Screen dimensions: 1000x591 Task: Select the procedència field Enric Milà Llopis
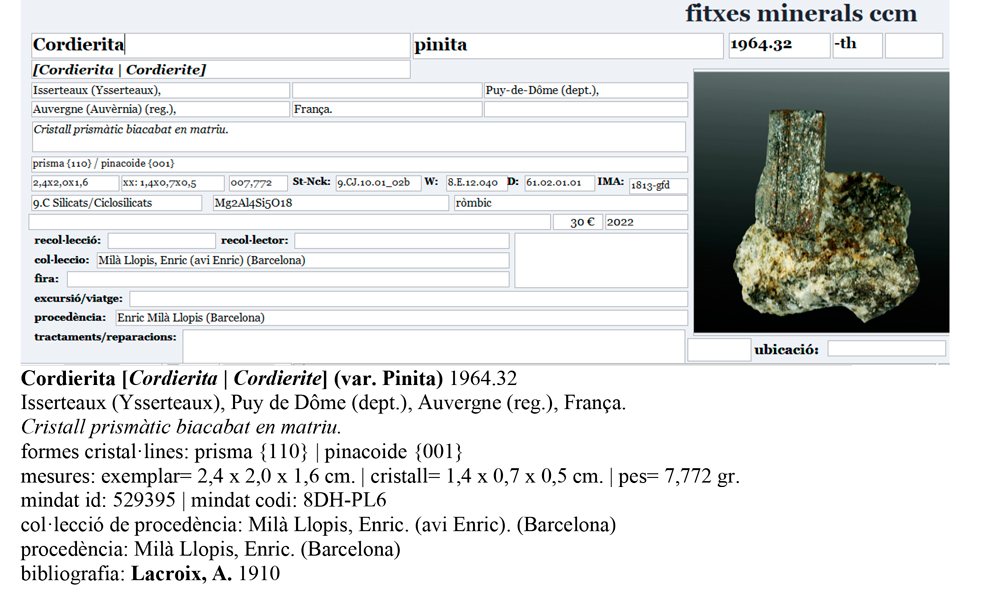pos(401,317)
